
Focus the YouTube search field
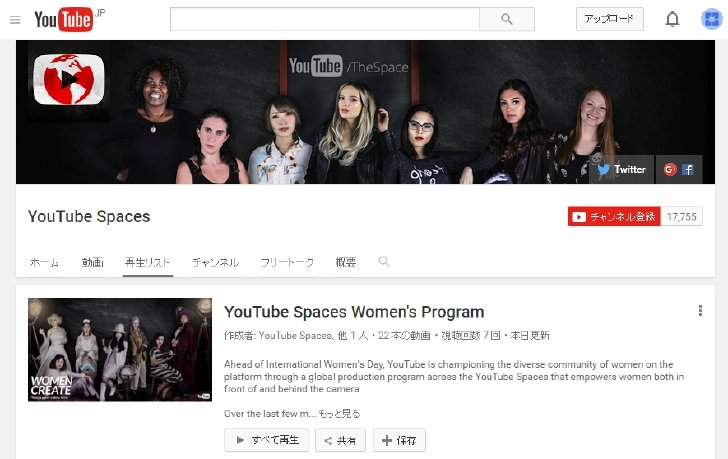pyautogui.click(x=325, y=19)
